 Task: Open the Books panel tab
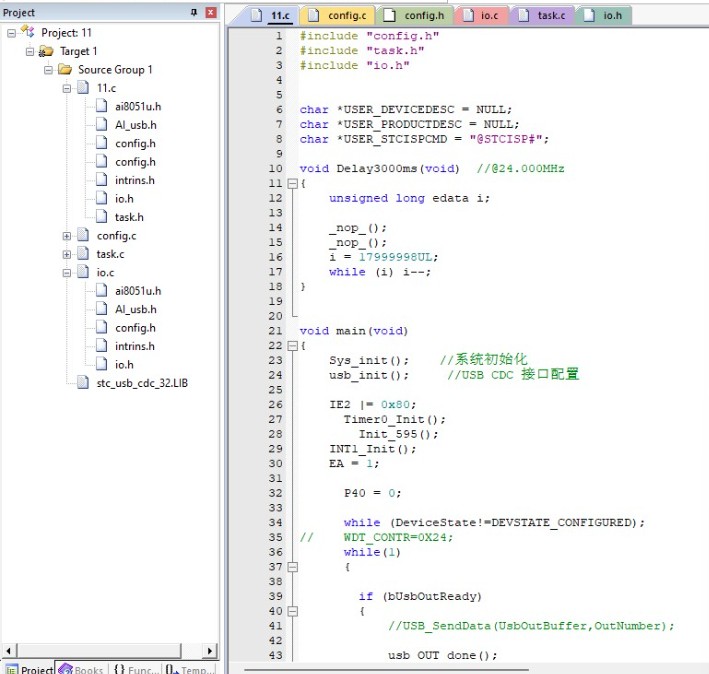[x=82, y=669]
